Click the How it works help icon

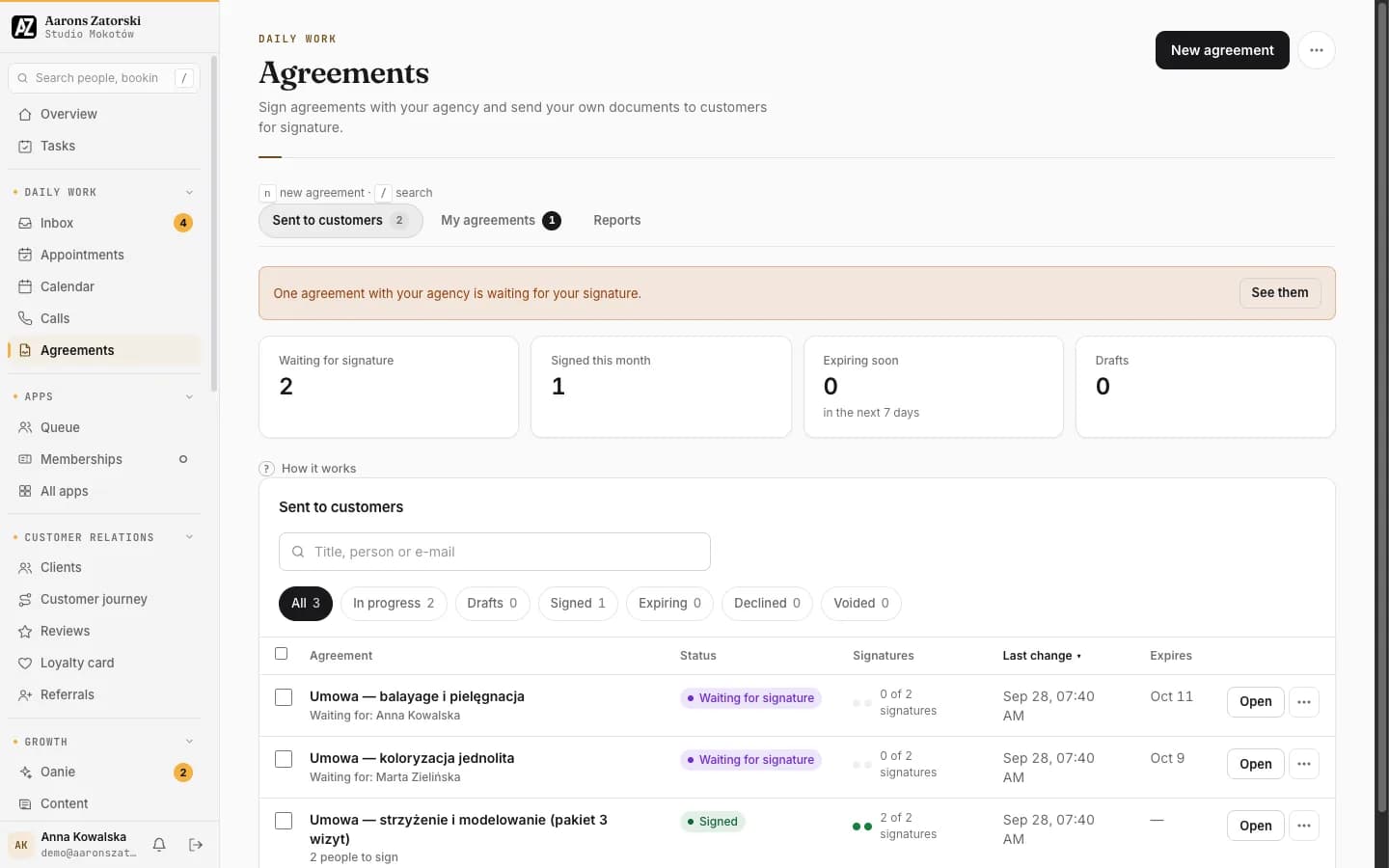(267, 469)
